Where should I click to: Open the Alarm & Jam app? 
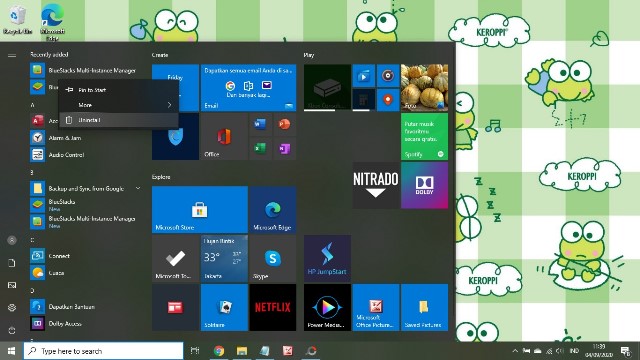(x=87, y=138)
